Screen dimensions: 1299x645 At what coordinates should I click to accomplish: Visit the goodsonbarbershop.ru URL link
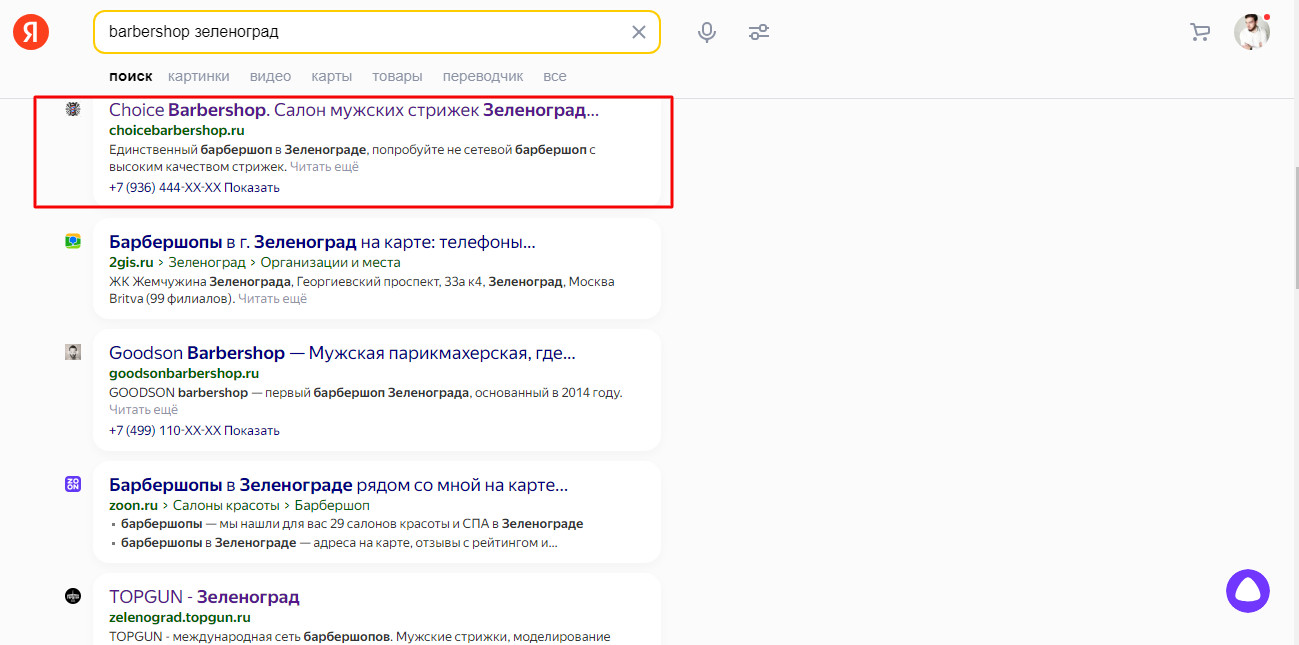[184, 373]
